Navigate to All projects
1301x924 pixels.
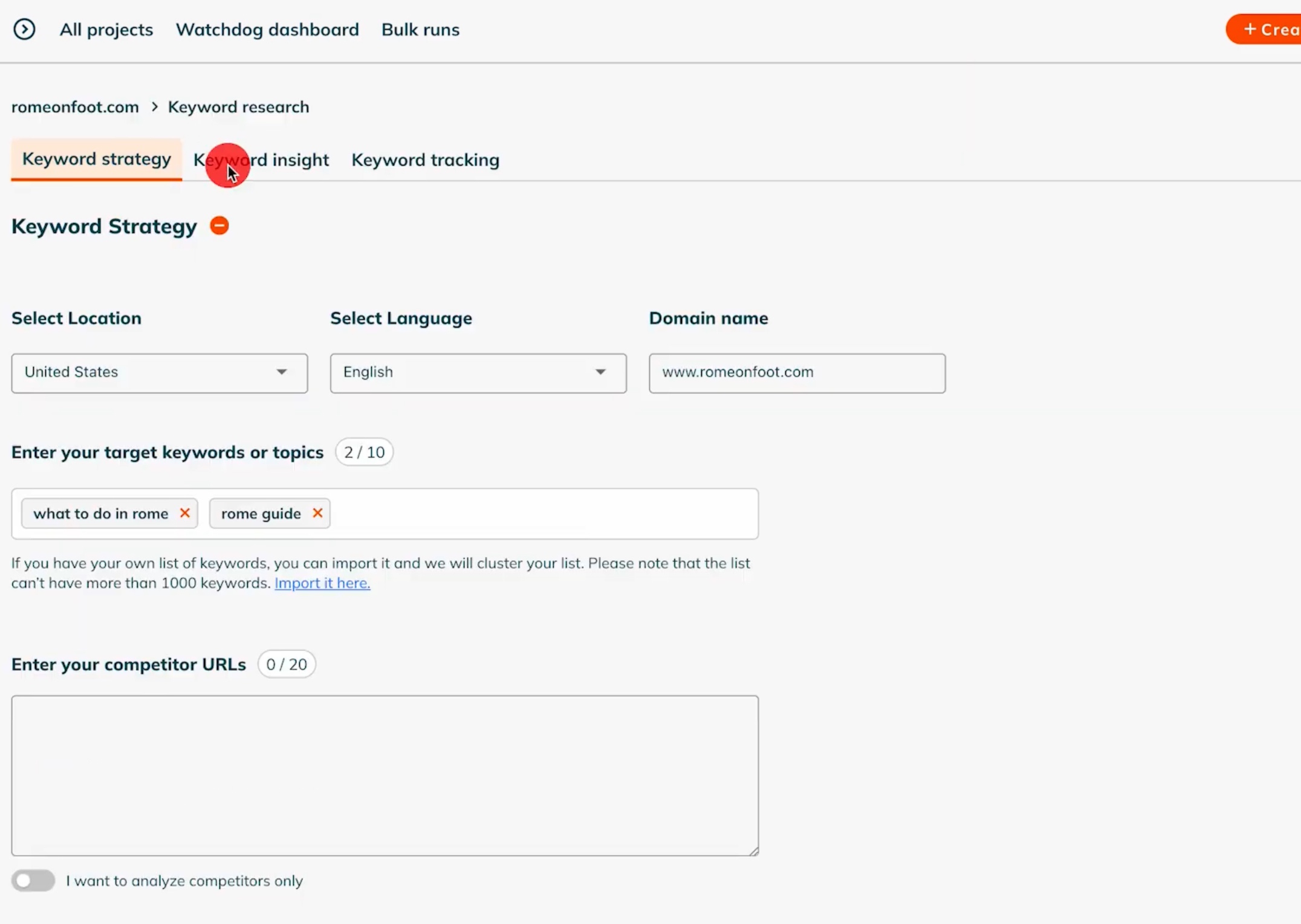(x=106, y=29)
